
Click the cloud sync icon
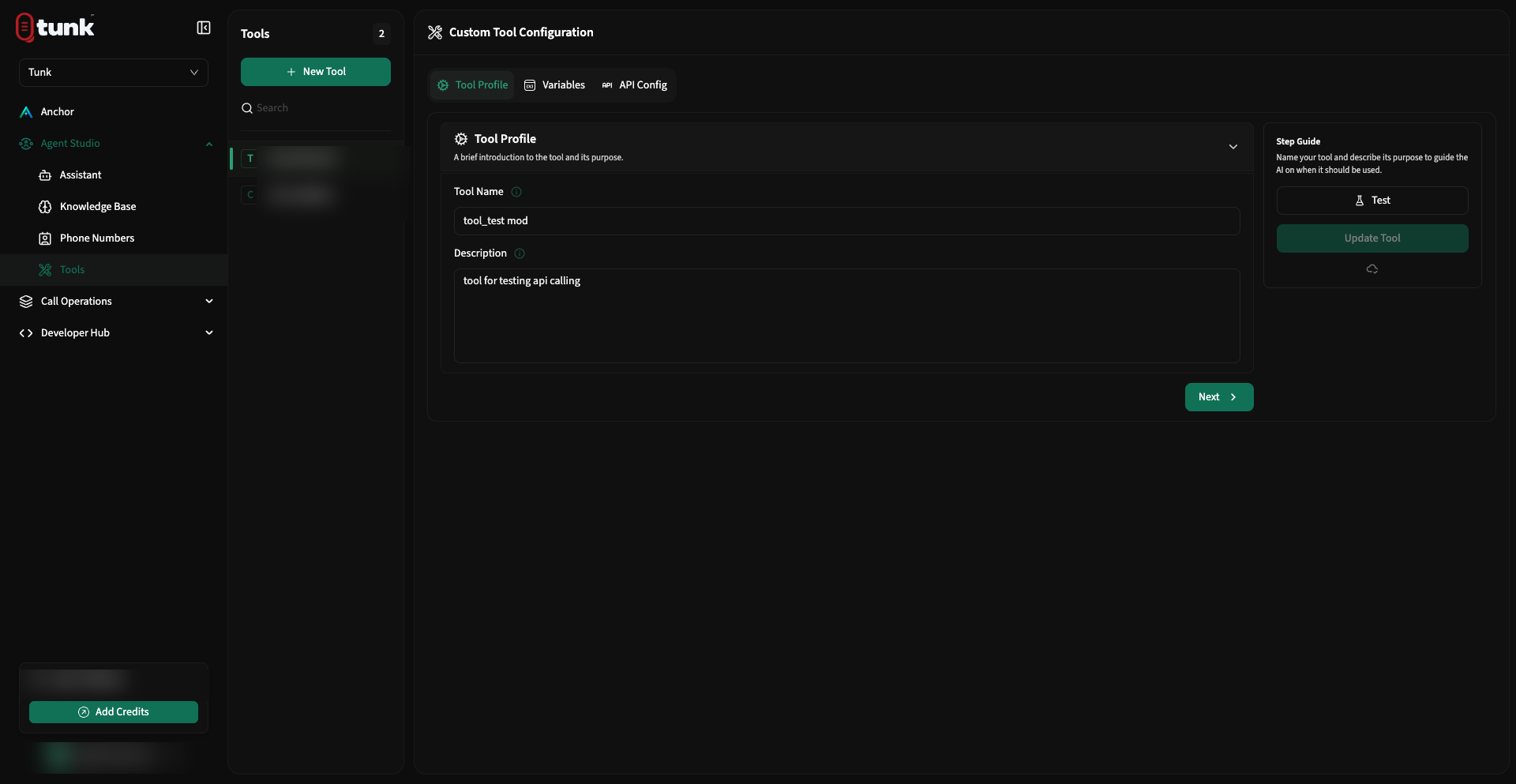1372,269
